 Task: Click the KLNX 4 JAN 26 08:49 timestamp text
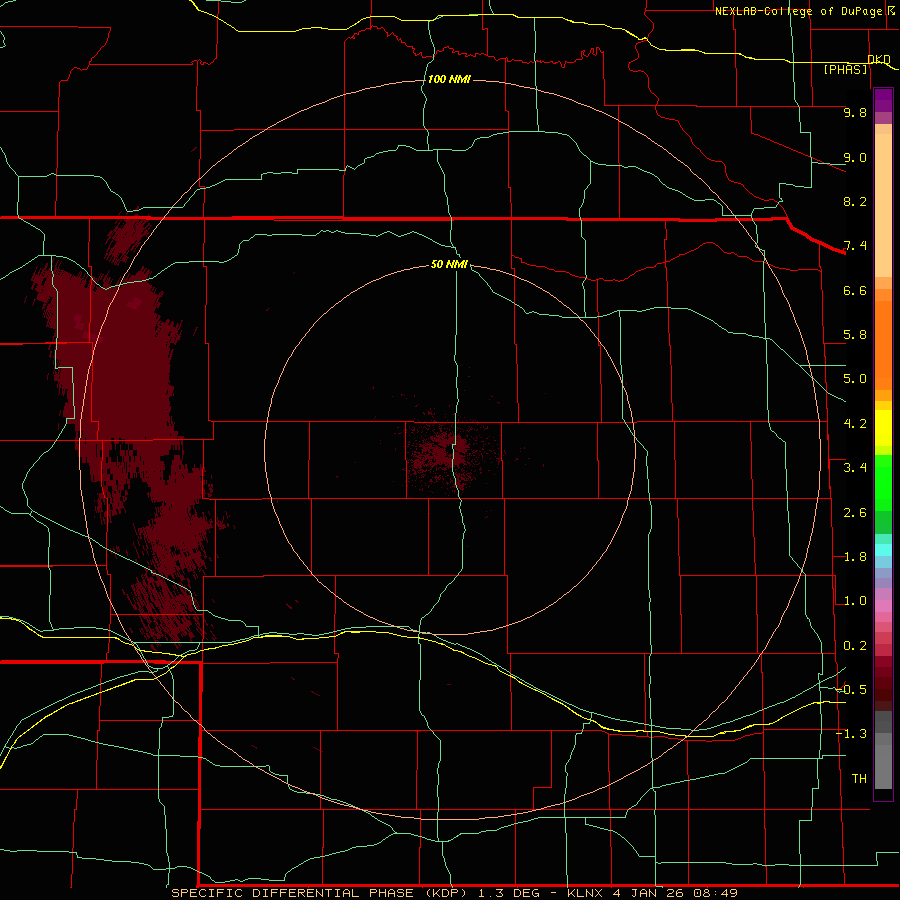pyautogui.click(x=652, y=893)
